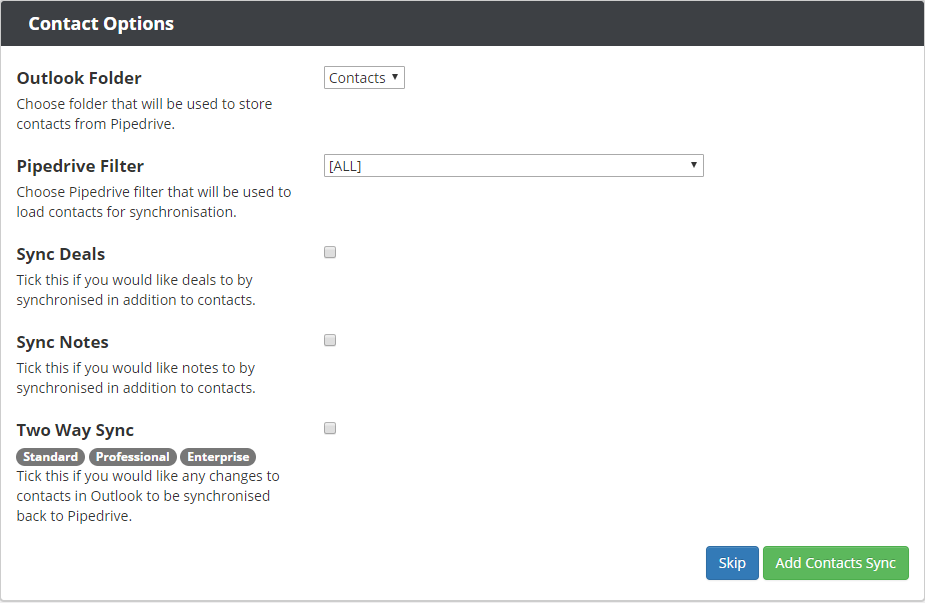This screenshot has height=603, width=925.
Task: Click the Sync Notes heading label
Action: (63, 342)
